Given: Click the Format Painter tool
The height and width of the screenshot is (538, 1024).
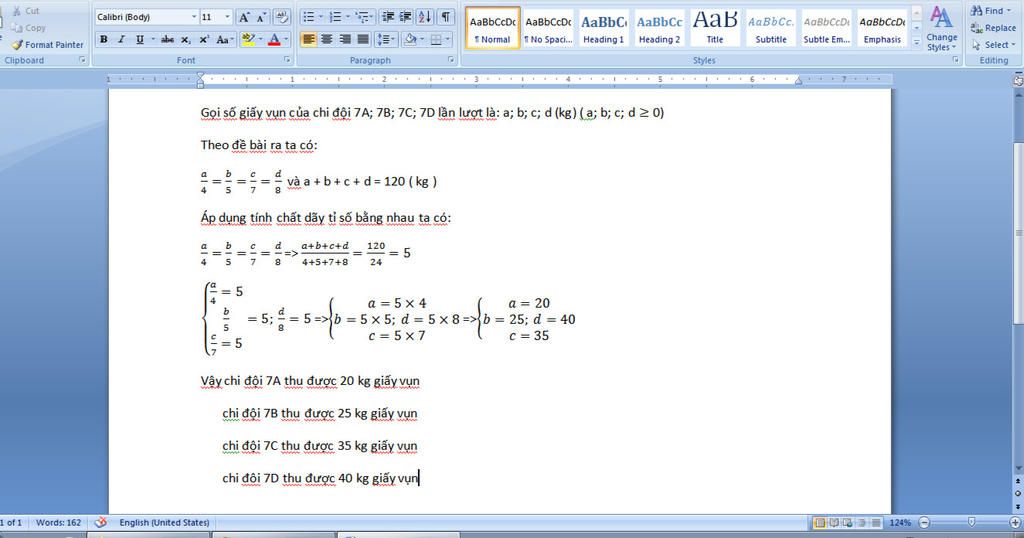Looking at the screenshot, I should point(48,44).
